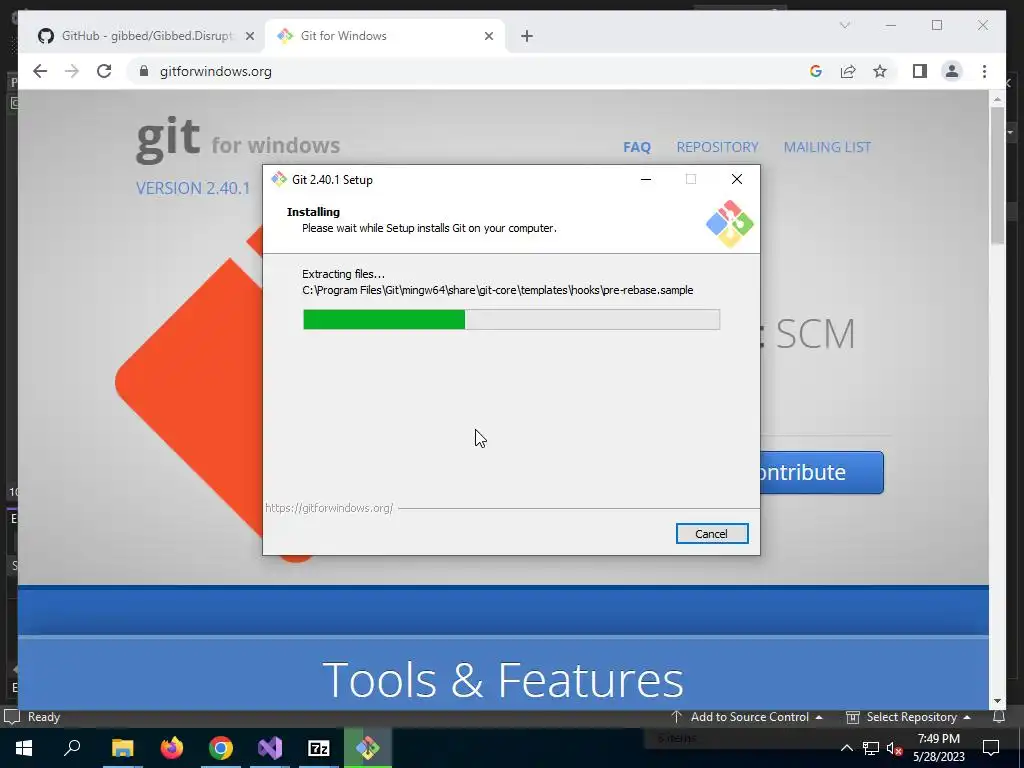Open Chrome three-dot menu

tap(984, 71)
